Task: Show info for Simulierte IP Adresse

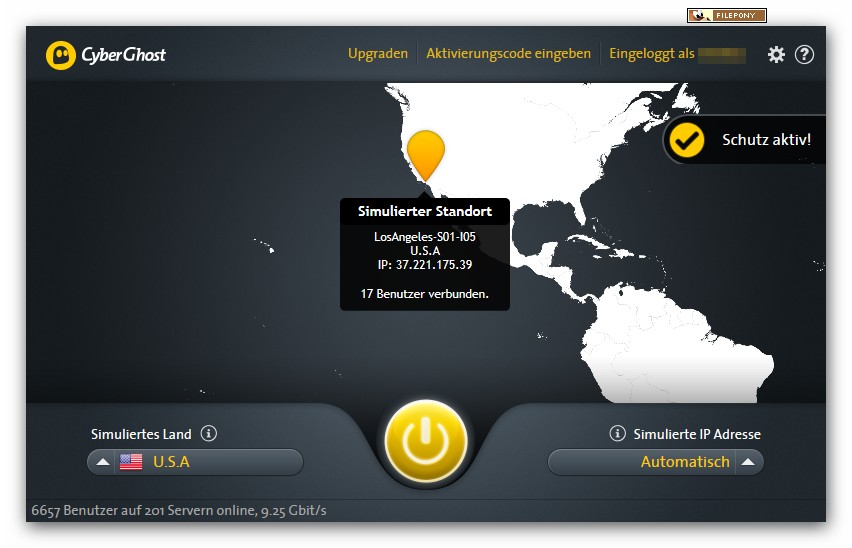Action: click(617, 433)
